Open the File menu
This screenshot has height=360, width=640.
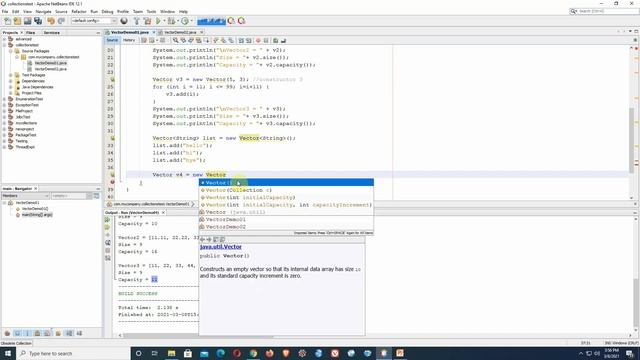click(x=5, y=11)
